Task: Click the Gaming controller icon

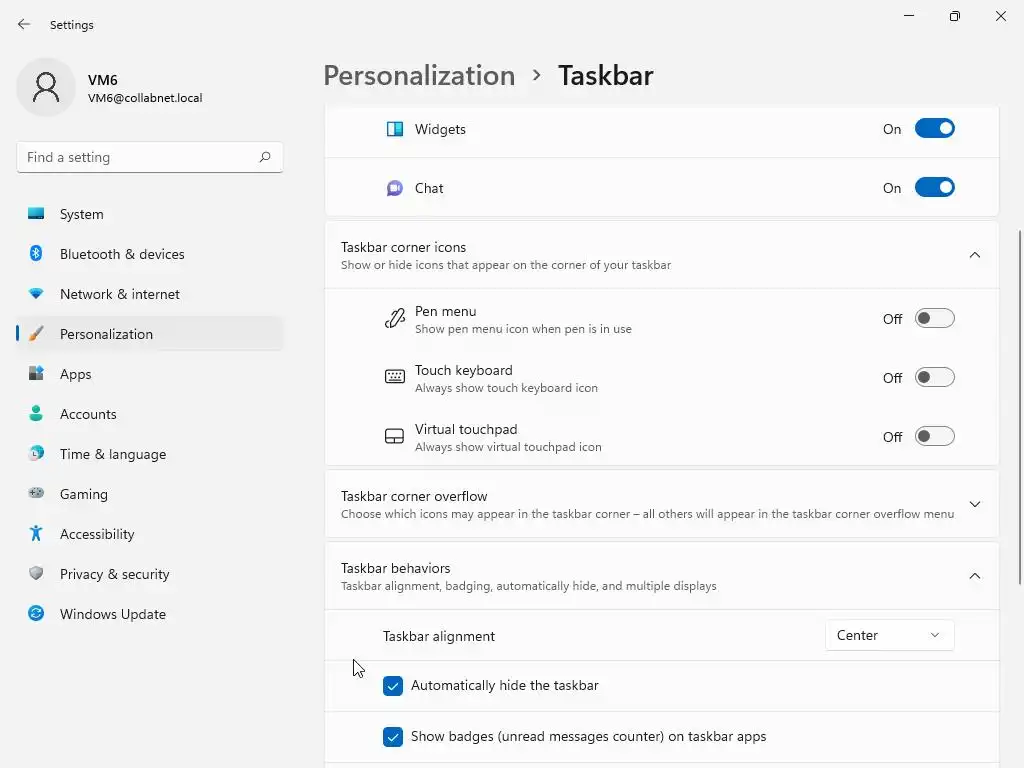Action: click(36, 494)
